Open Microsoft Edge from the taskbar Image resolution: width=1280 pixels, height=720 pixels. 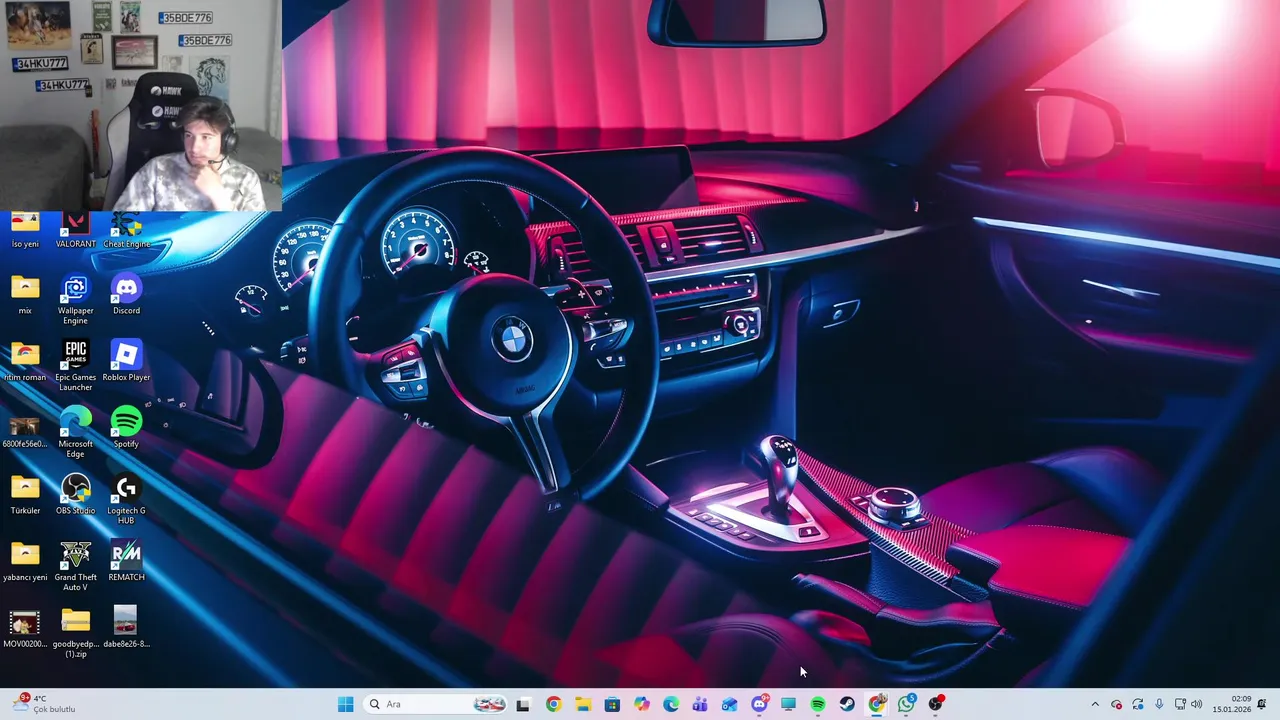click(x=671, y=704)
